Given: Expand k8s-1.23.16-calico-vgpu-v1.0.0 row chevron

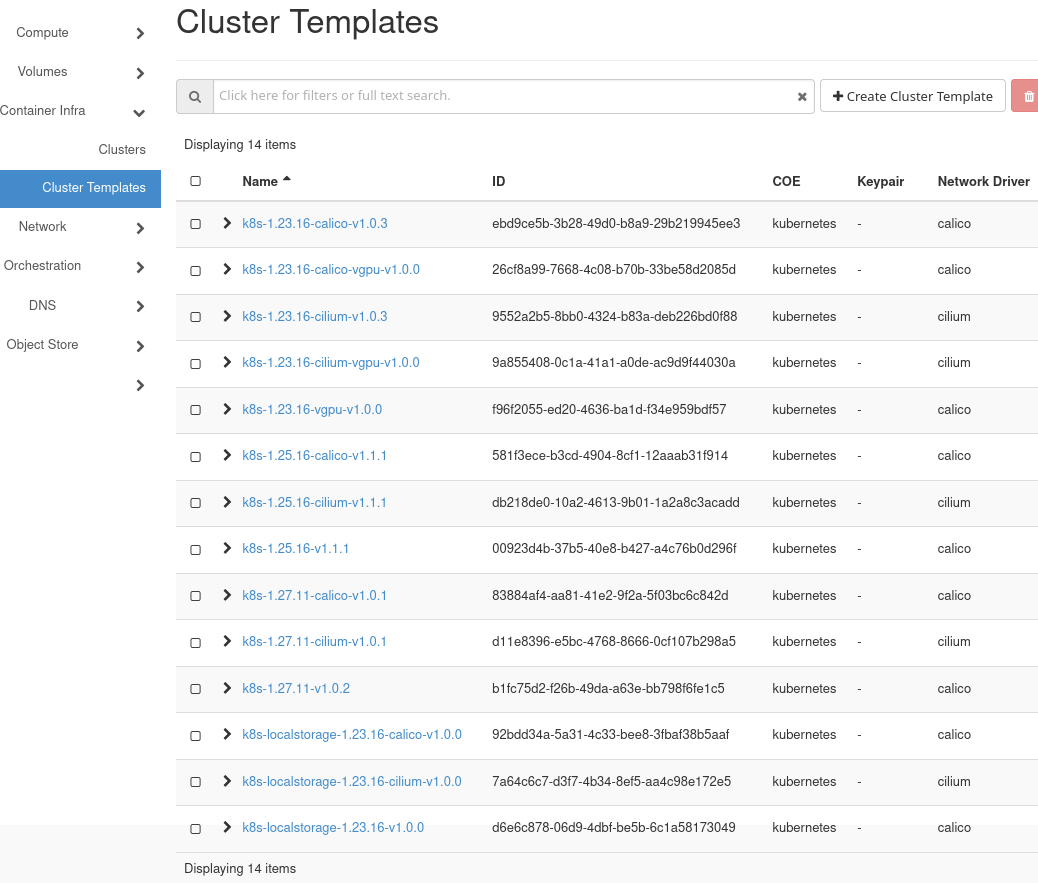Looking at the screenshot, I should tap(227, 269).
